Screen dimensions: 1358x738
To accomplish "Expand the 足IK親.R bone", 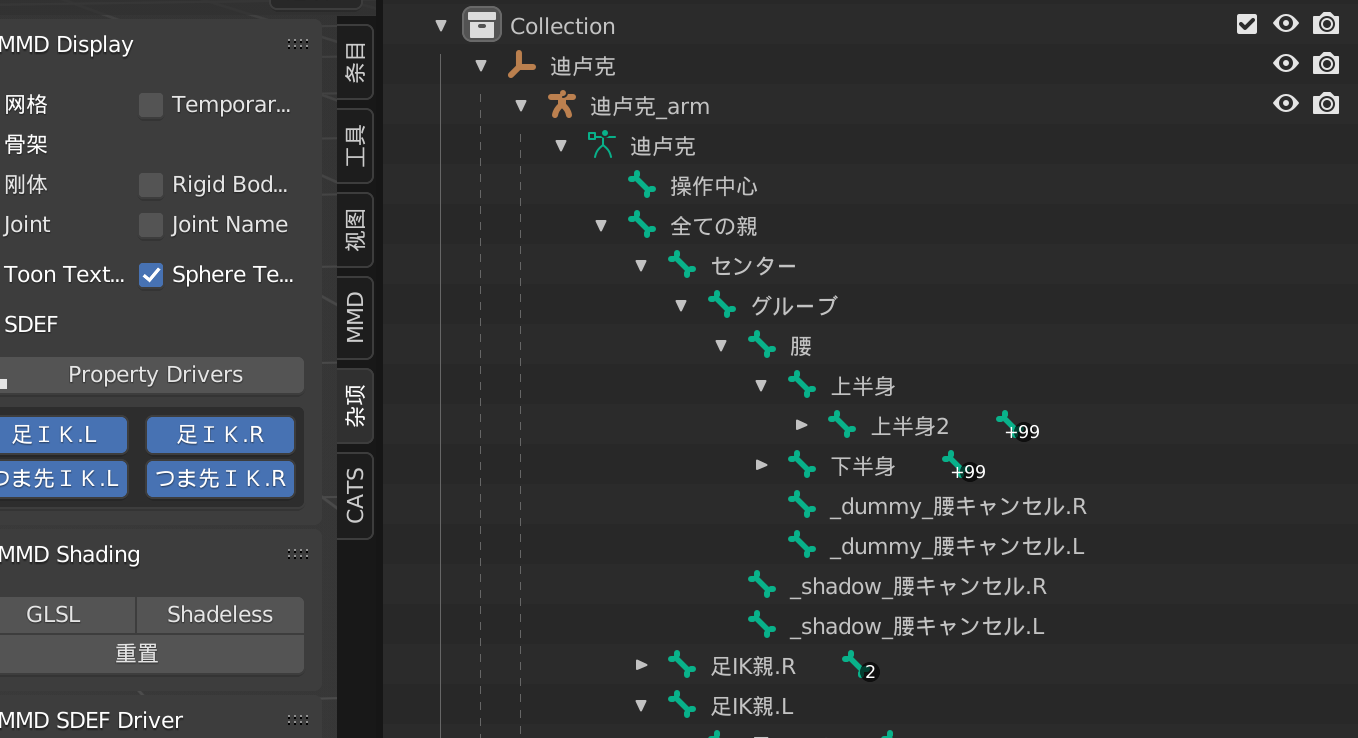I will click(x=641, y=665).
